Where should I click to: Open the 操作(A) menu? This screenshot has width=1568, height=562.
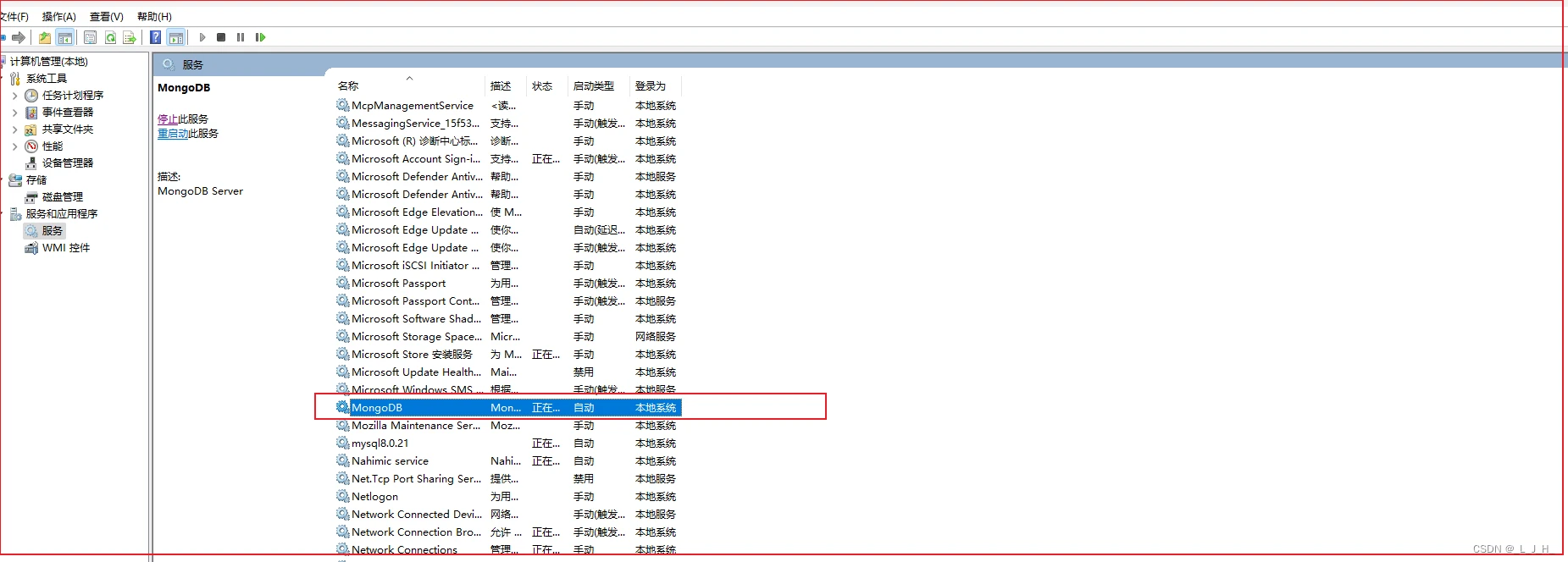58,16
